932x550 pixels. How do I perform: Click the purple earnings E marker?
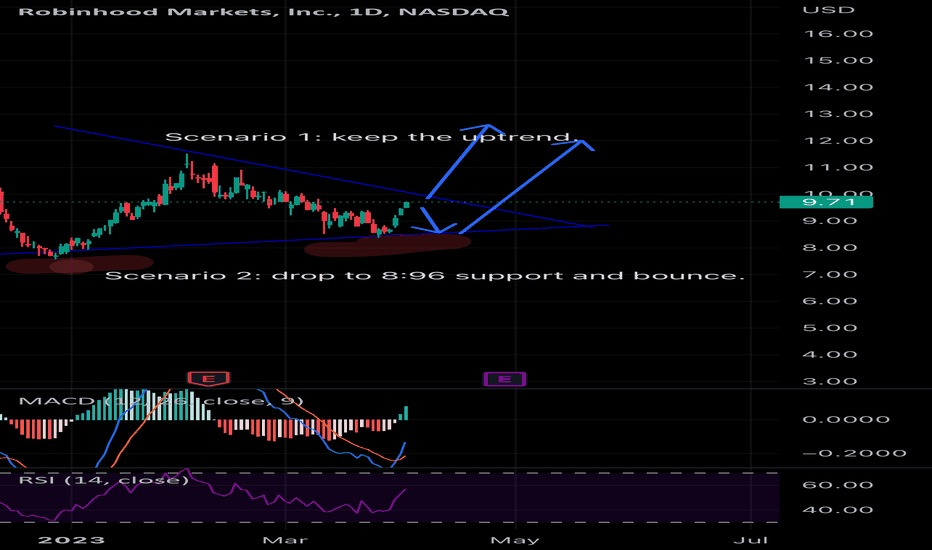(505, 379)
